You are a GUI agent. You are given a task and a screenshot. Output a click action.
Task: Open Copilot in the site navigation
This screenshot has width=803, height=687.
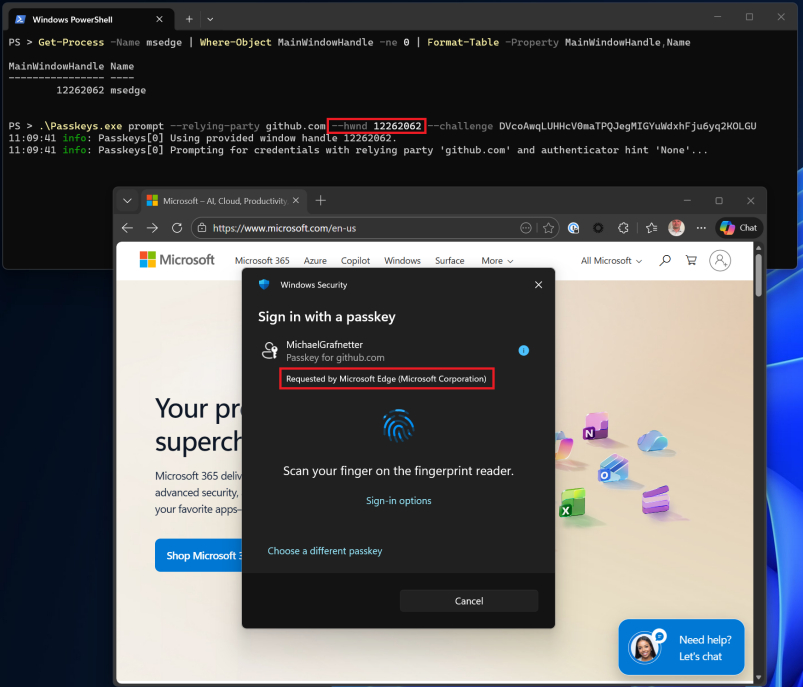click(355, 261)
